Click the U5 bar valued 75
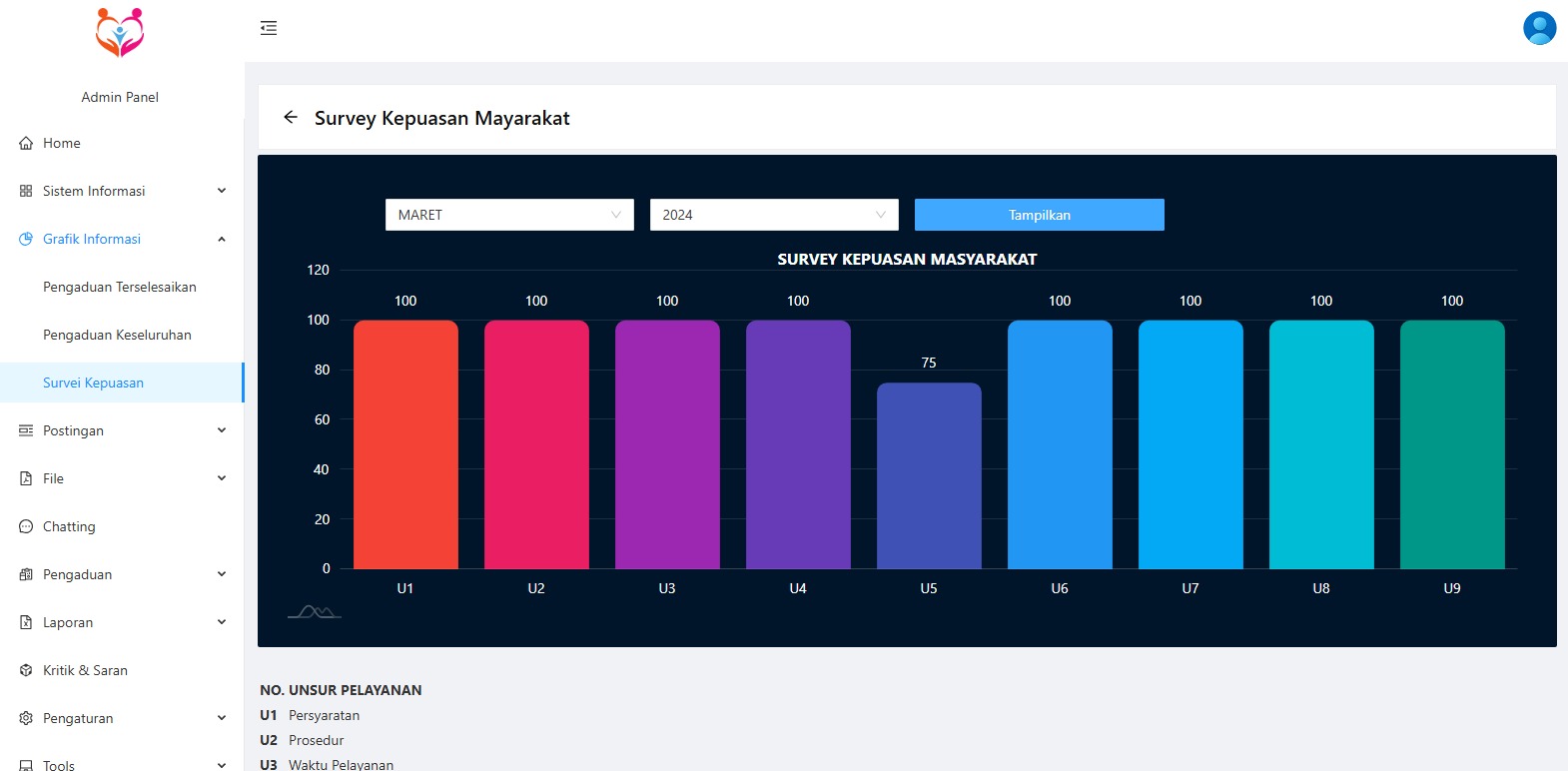Viewport: 1568px width, 771px height. 929,476
